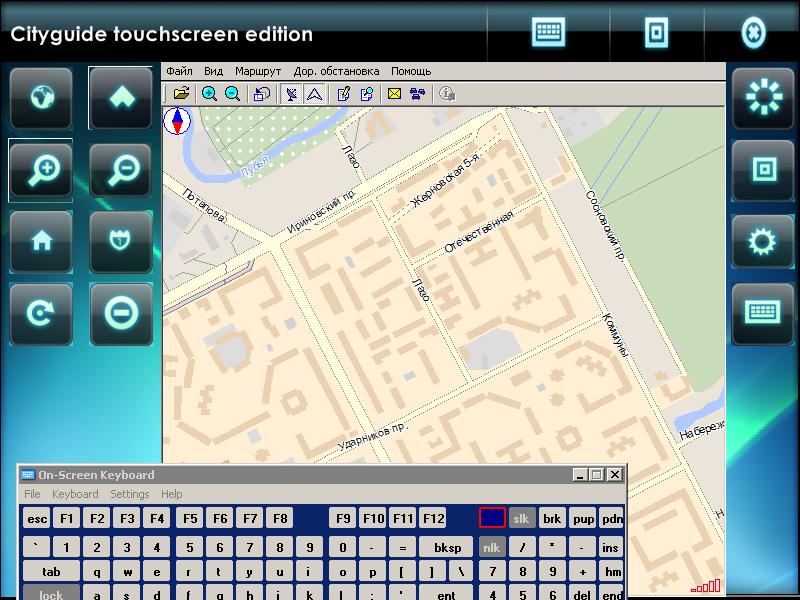Toggle the slk scroll lock key
The image size is (800, 600).
(521, 518)
